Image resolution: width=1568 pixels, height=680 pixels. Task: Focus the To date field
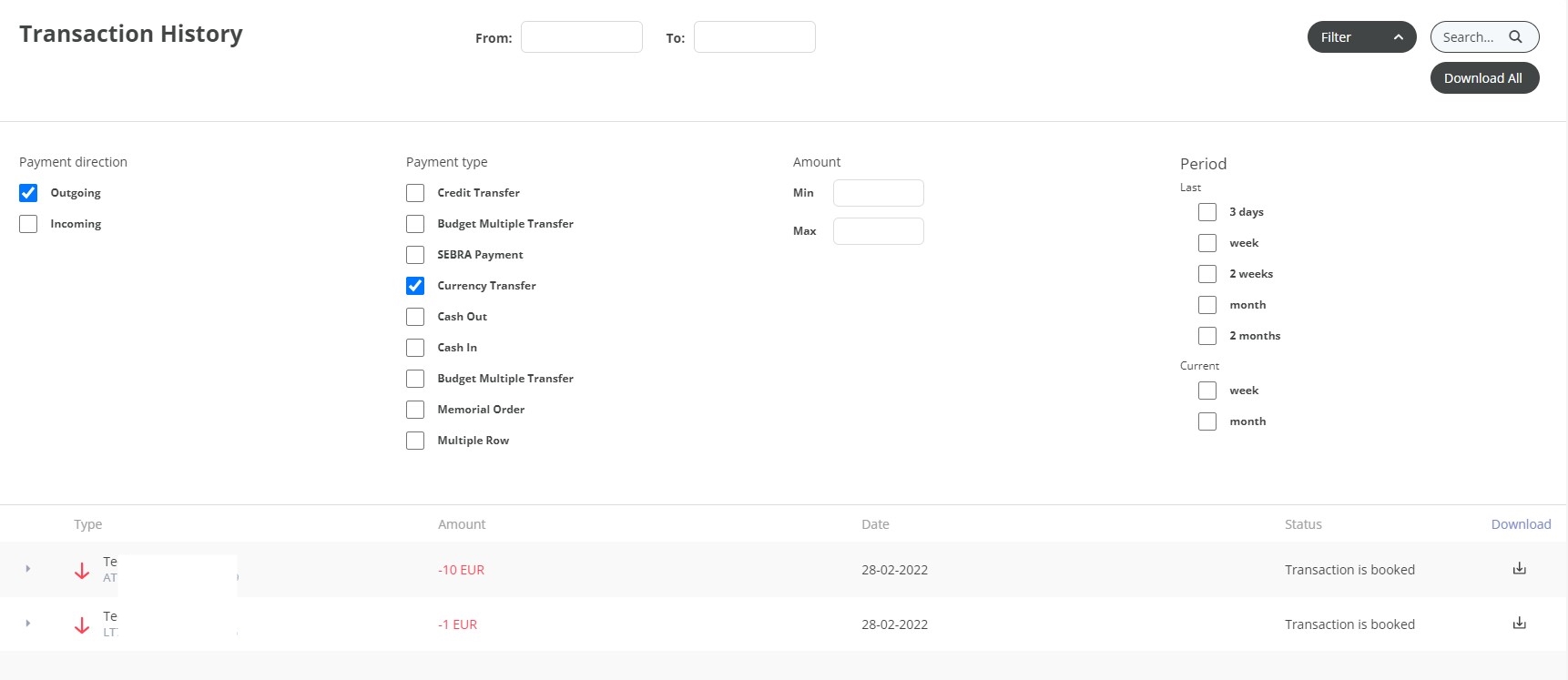pyautogui.click(x=755, y=37)
